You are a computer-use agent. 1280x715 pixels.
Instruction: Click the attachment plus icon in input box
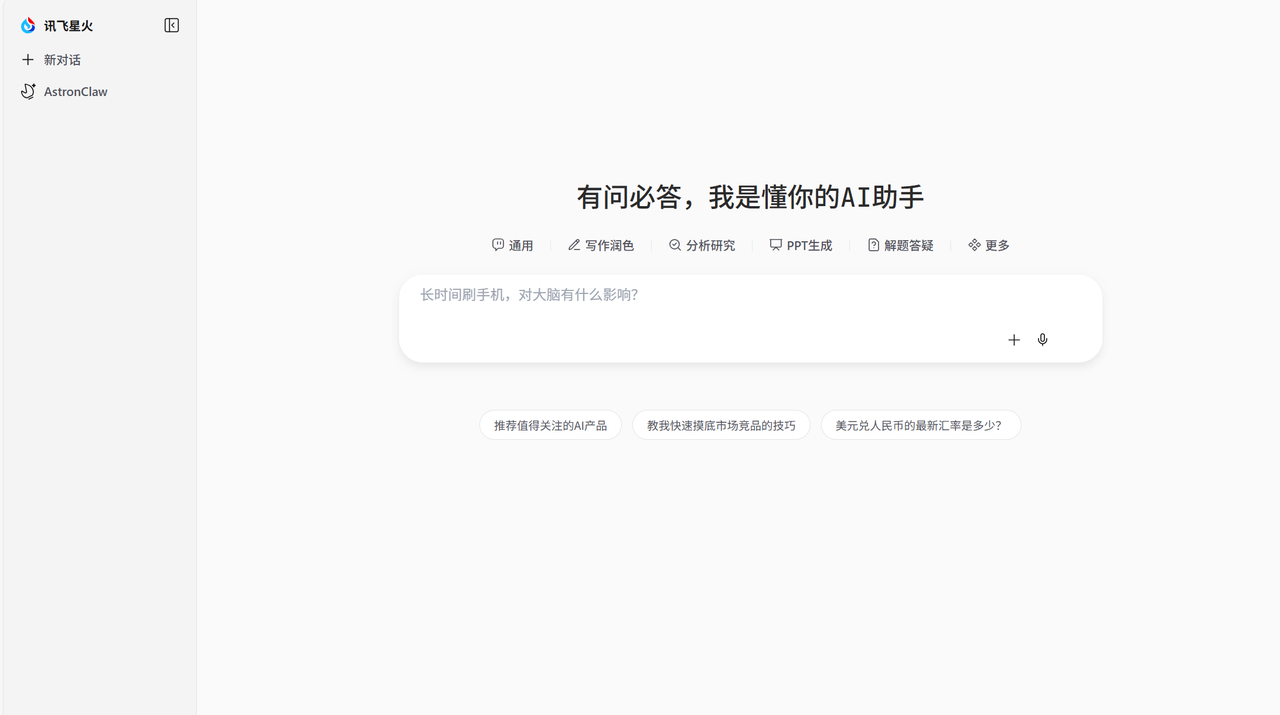(1014, 340)
